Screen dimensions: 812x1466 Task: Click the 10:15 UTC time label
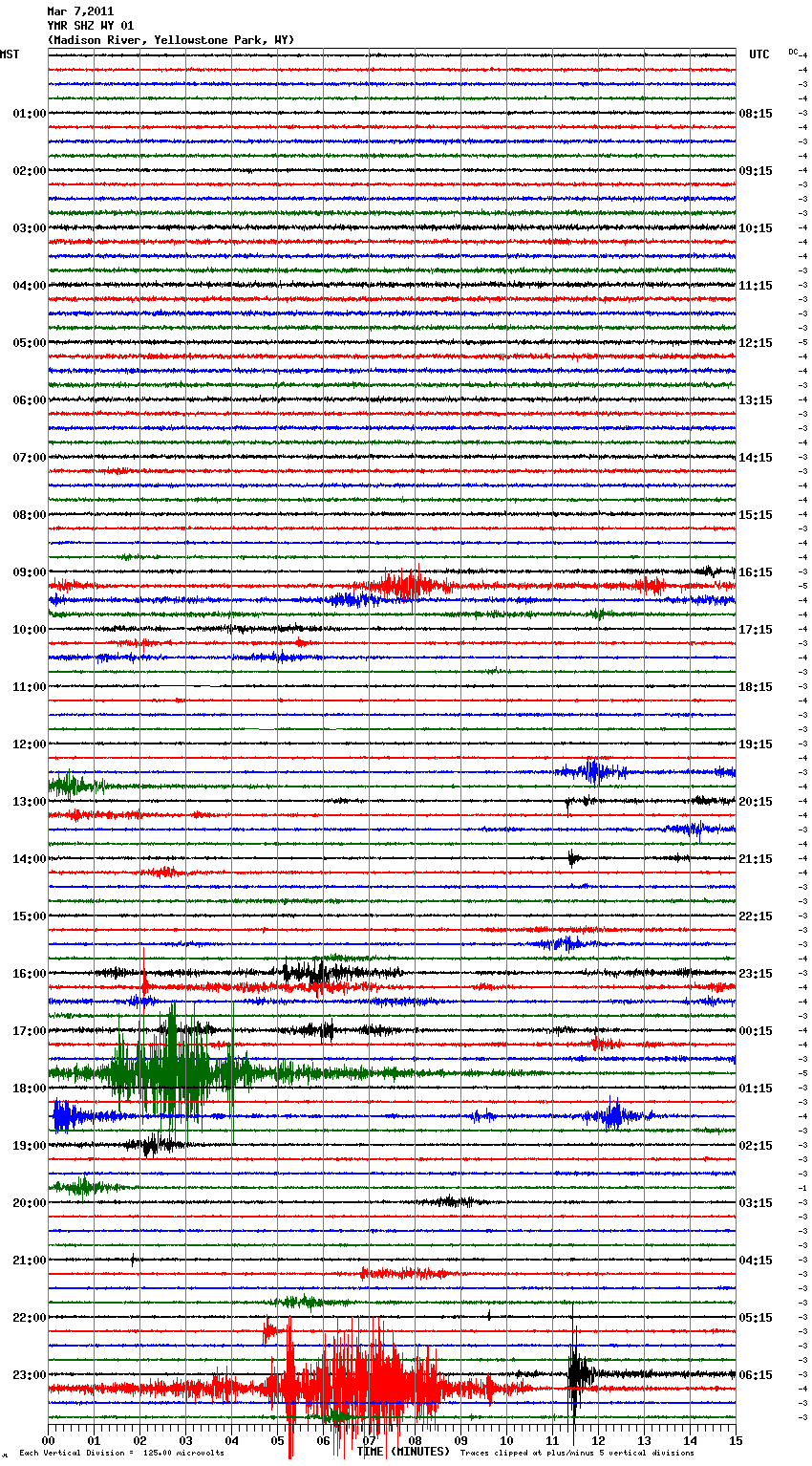(x=756, y=228)
